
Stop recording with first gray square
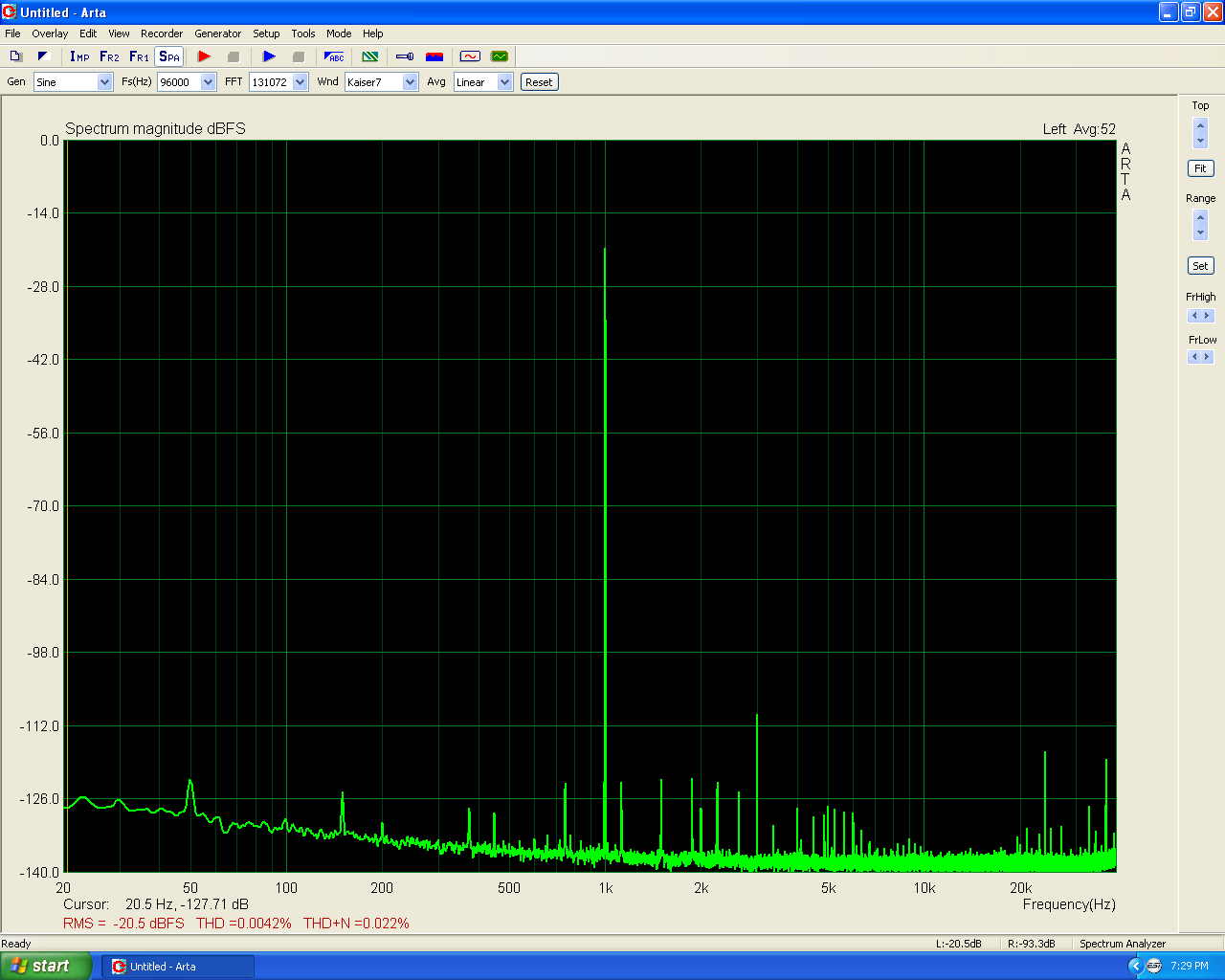pos(234,56)
